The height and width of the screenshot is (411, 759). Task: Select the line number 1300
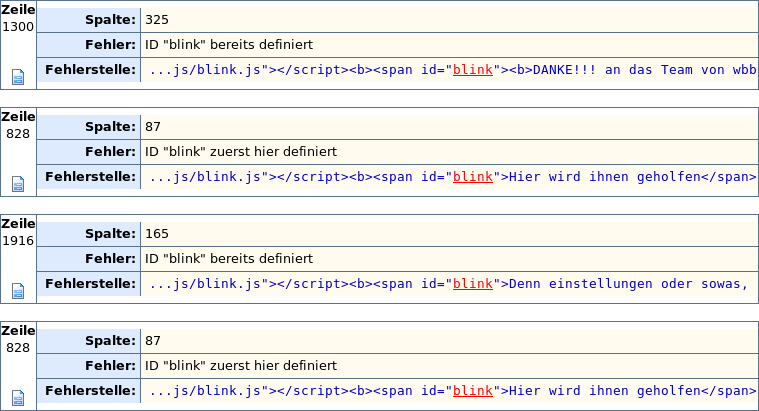click(x=18, y=26)
